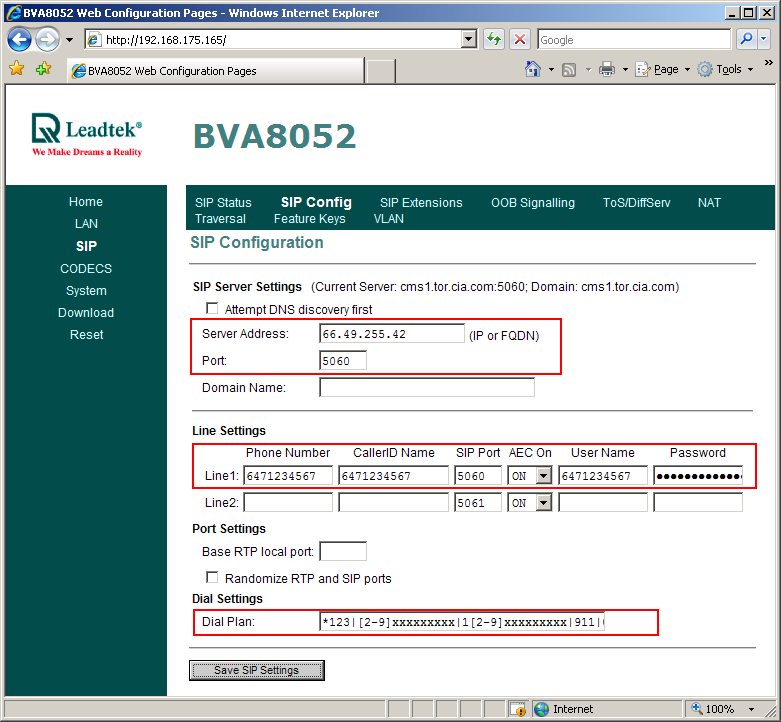Click Line1 CallerID Name field
The image size is (781, 722).
point(393,476)
